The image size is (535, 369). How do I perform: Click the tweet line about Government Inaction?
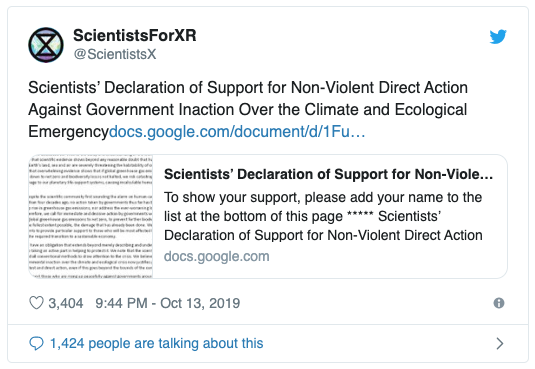(247, 110)
